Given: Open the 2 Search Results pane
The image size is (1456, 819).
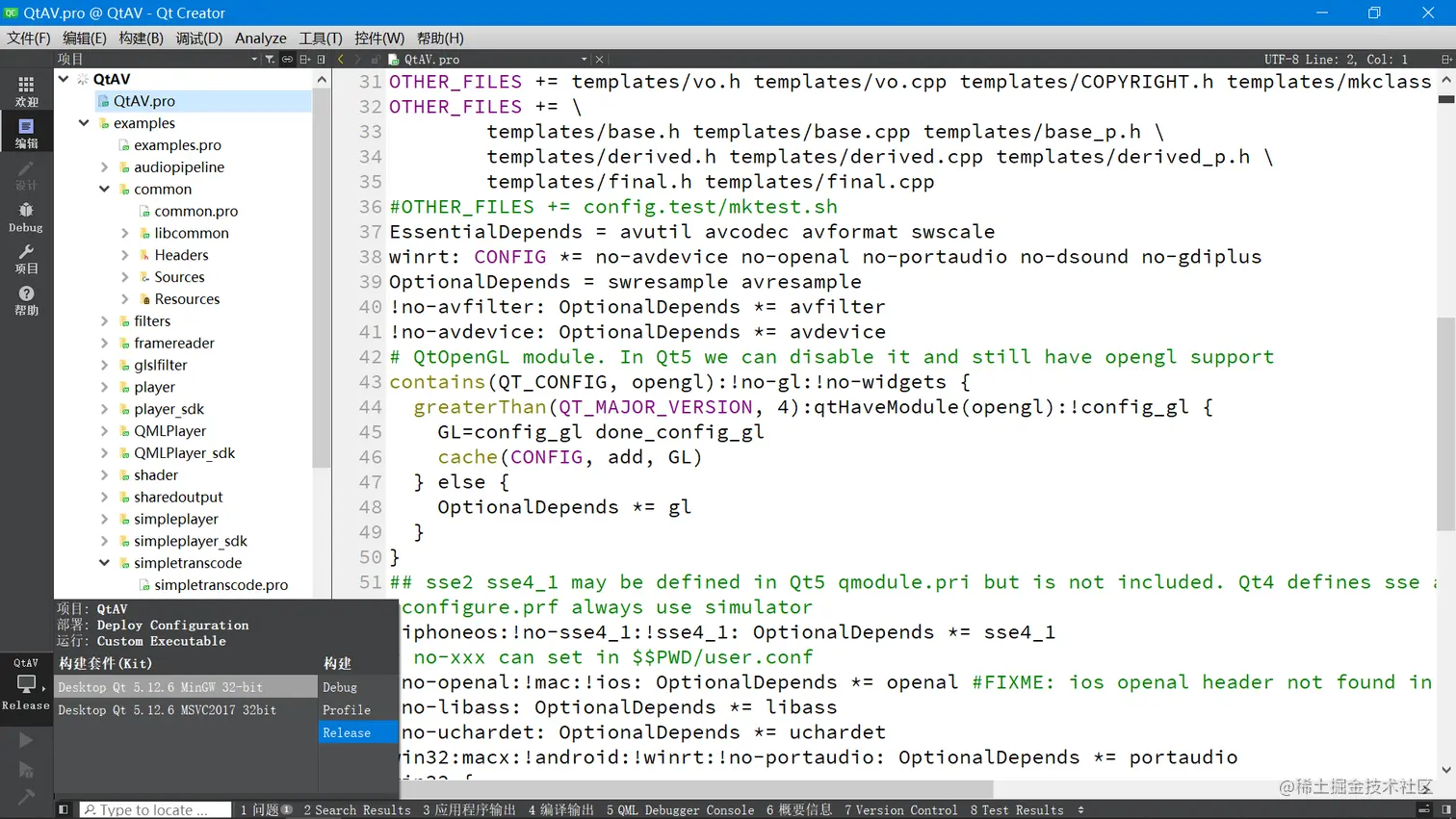Looking at the screenshot, I should pyautogui.click(x=357, y=810).
